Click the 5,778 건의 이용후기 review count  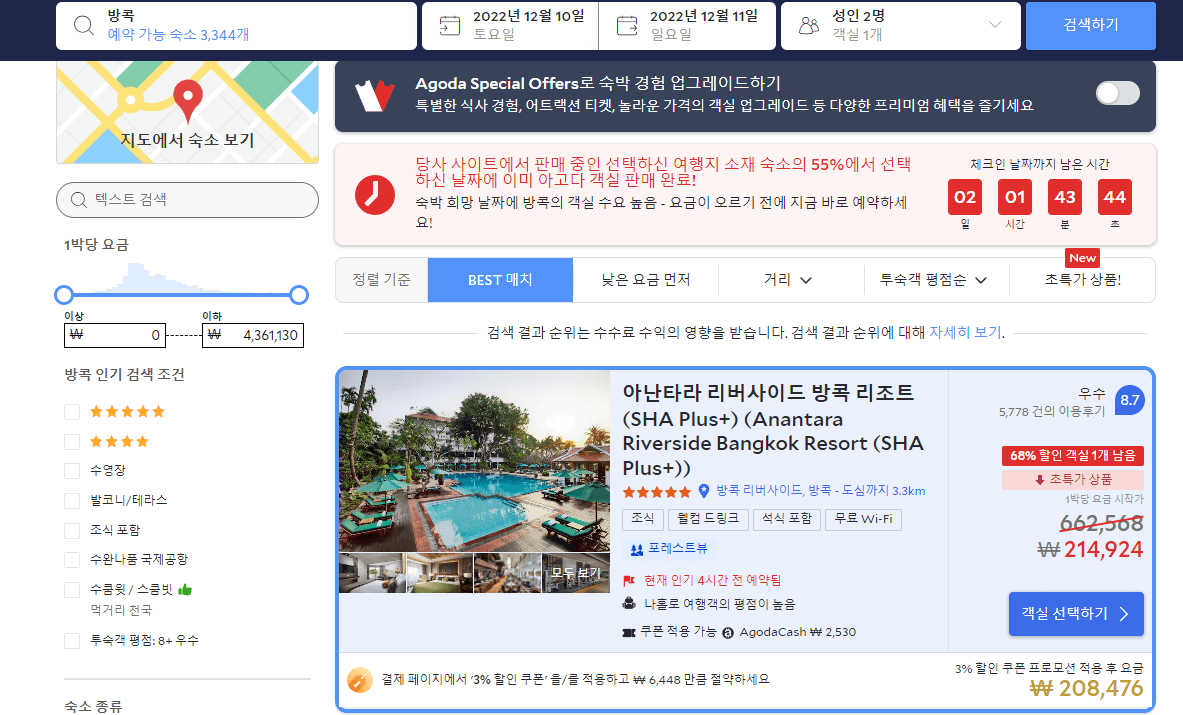[1052, 412]
